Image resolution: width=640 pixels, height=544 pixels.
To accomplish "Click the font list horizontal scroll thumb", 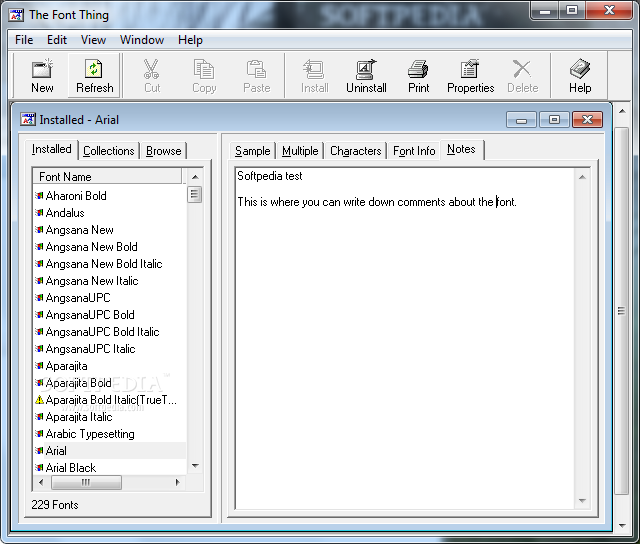I will [x=86, y=482].
